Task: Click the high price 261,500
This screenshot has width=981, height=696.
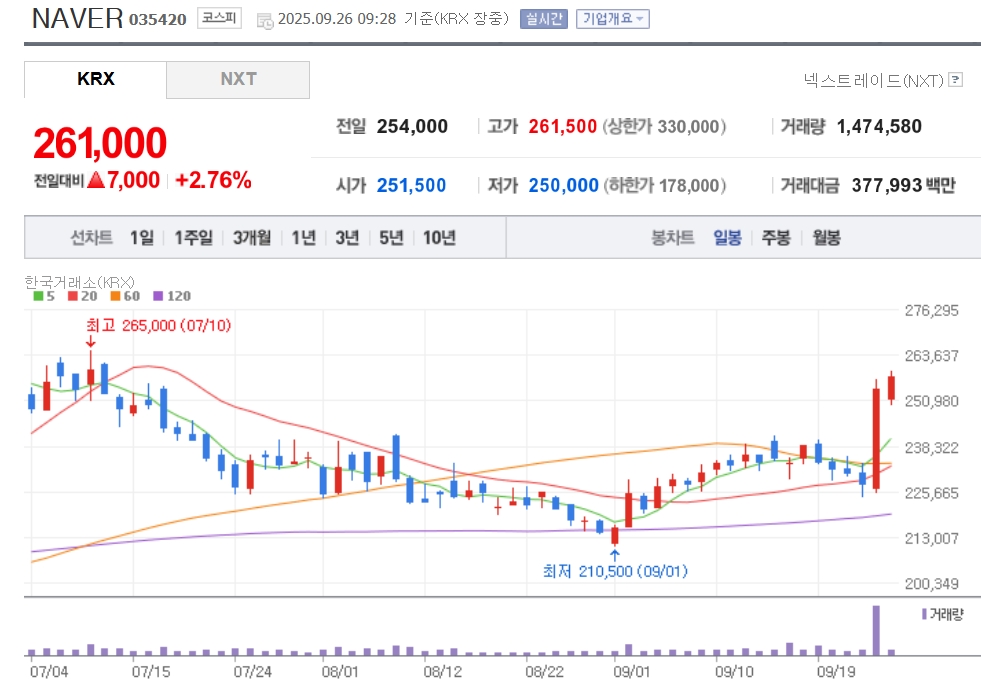Action: click(x=562, y=126)
